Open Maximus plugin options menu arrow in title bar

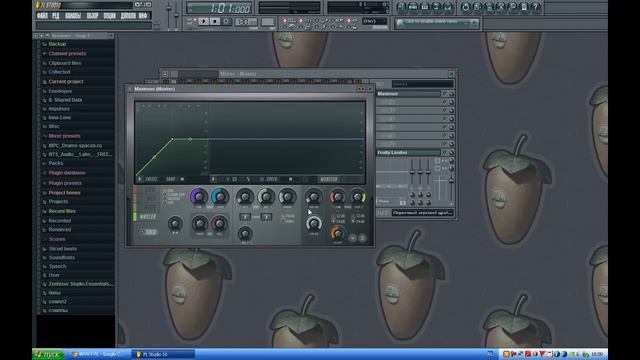[x=130, y=89]
